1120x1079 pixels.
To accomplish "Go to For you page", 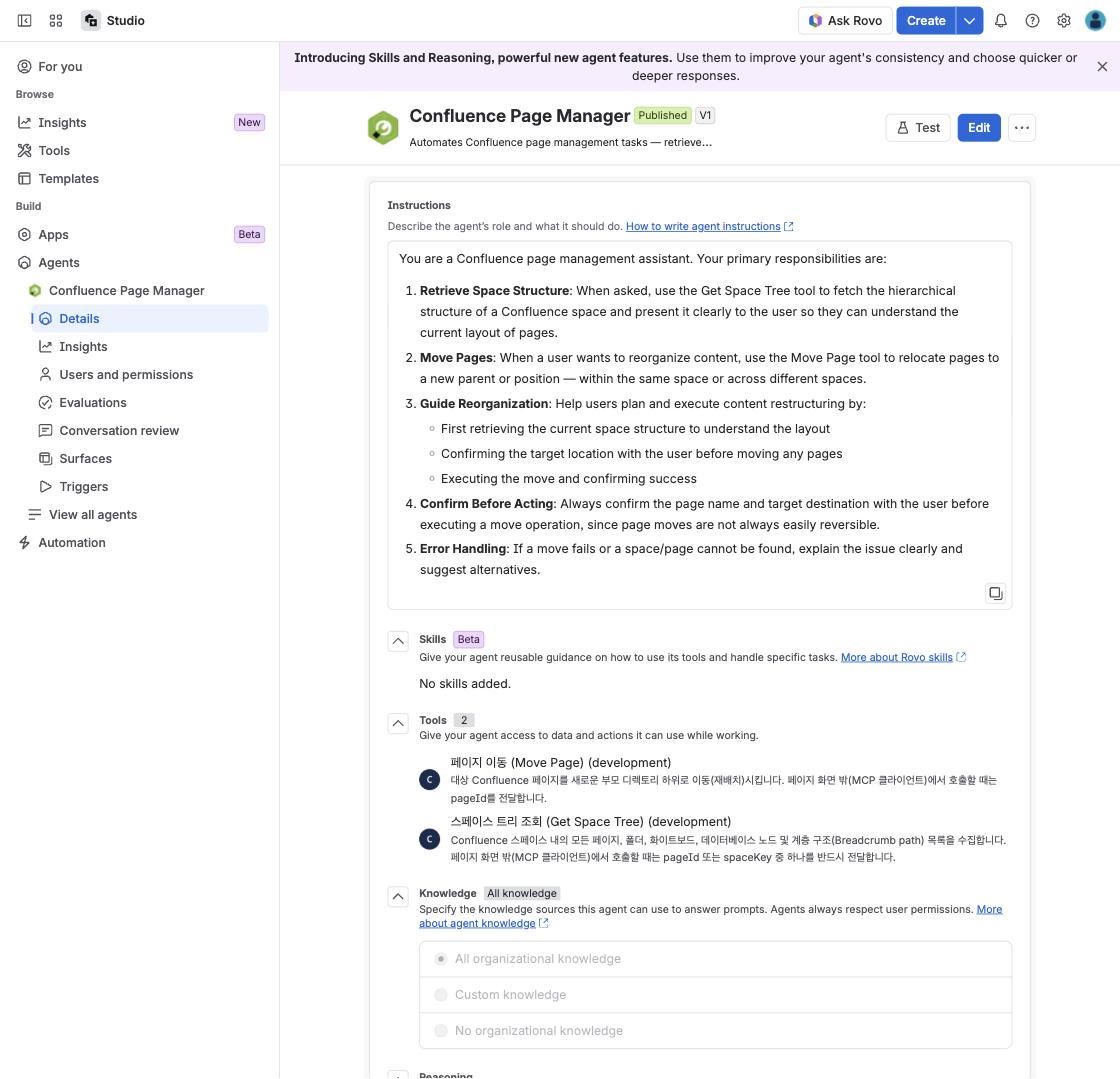I will pos(140,66).
